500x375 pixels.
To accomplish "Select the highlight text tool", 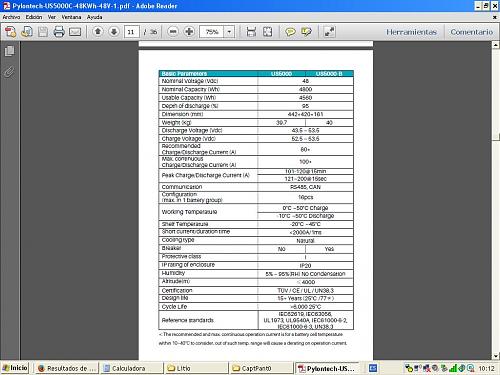I will tap(306, 32).
